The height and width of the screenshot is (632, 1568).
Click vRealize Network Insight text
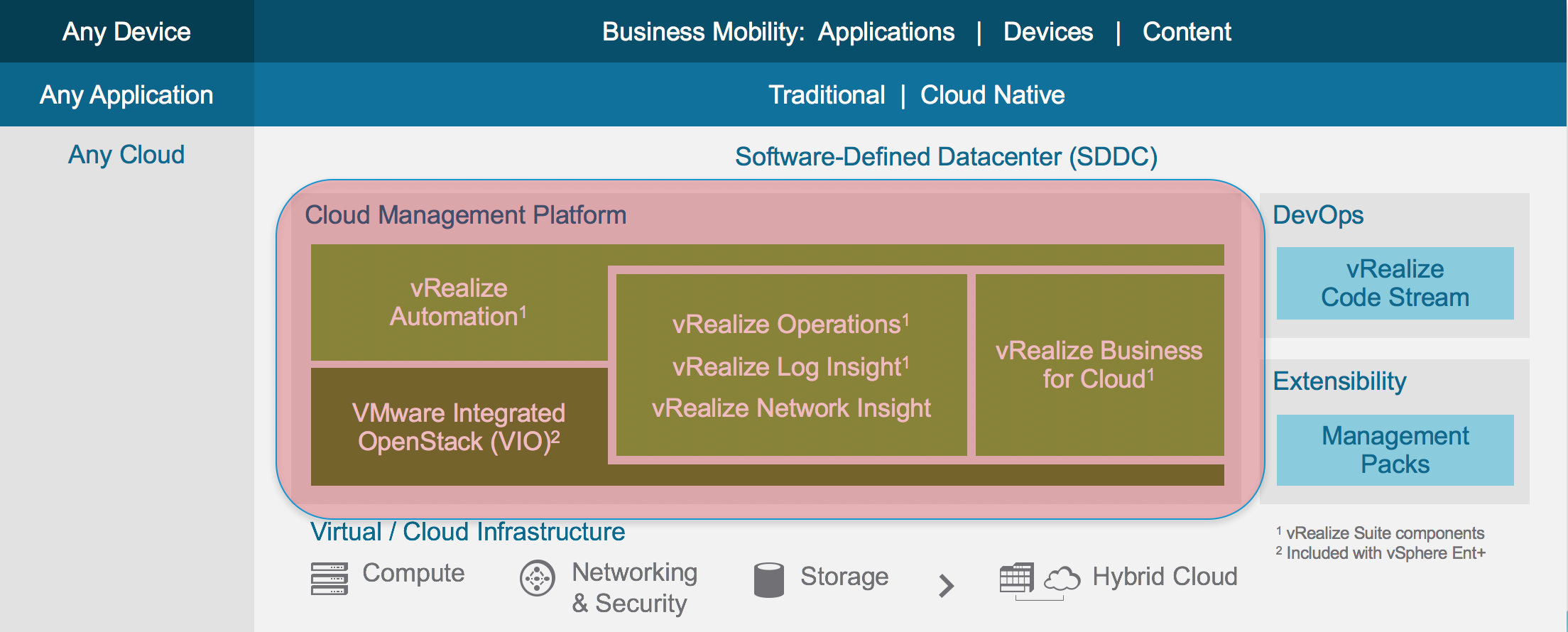click(791, 408)
